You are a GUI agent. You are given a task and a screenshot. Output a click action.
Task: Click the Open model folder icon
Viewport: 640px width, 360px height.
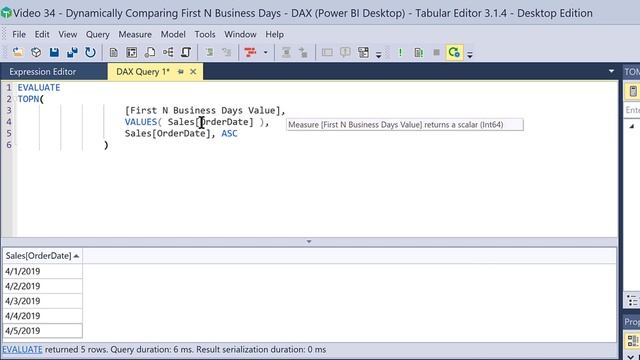pyautogui.click(x=18, y=52)
